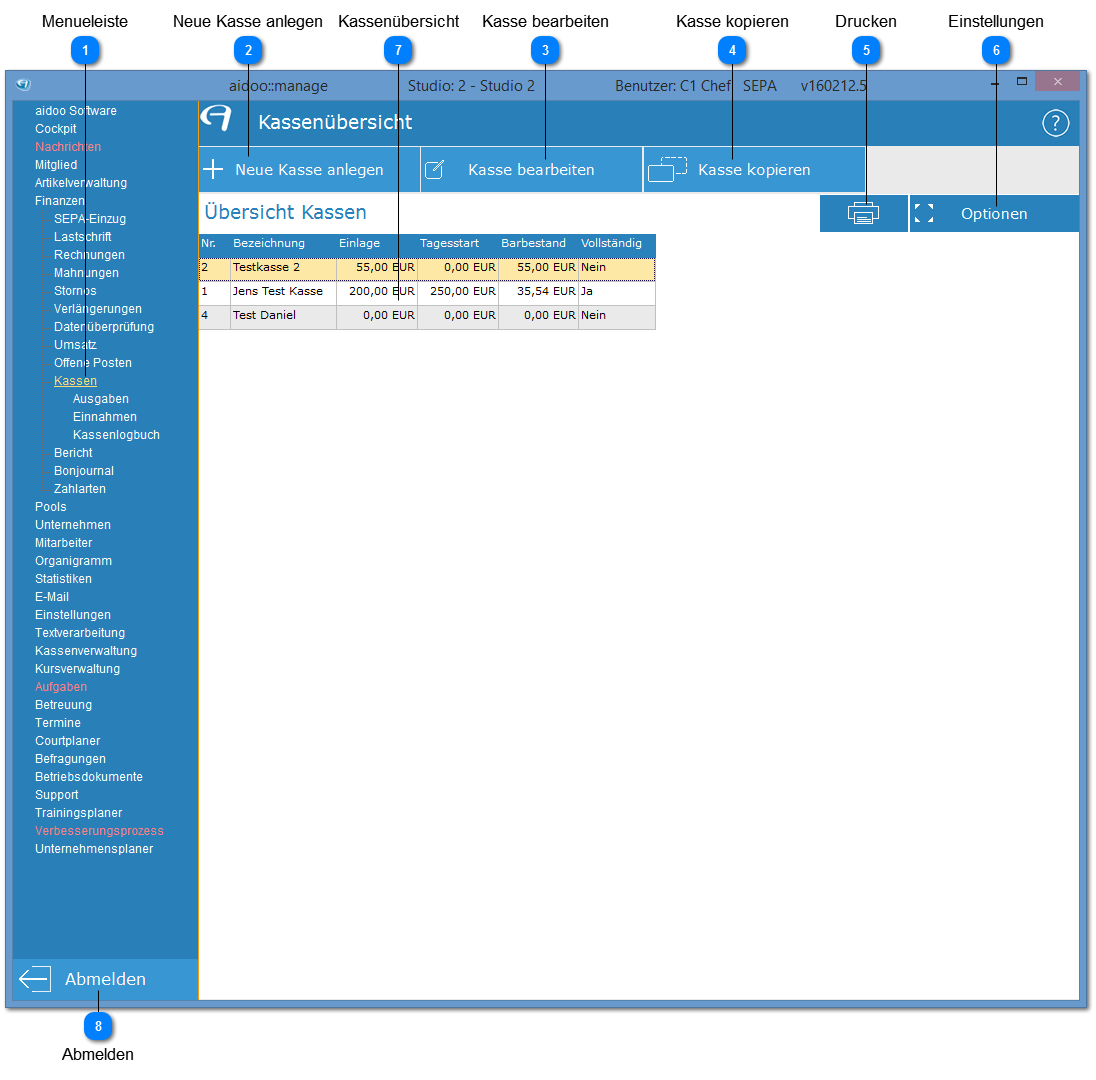Click Kasse kopieren button
The image size is (1096, 1080).
[754, 169]
